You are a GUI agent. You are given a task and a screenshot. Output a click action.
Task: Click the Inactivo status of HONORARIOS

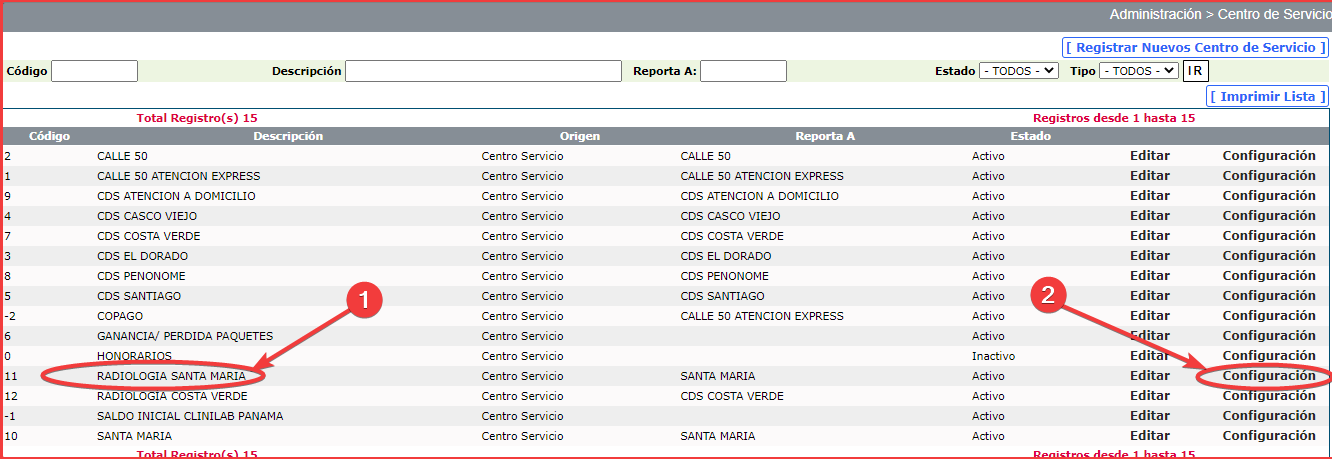click(x=993, y=356)
